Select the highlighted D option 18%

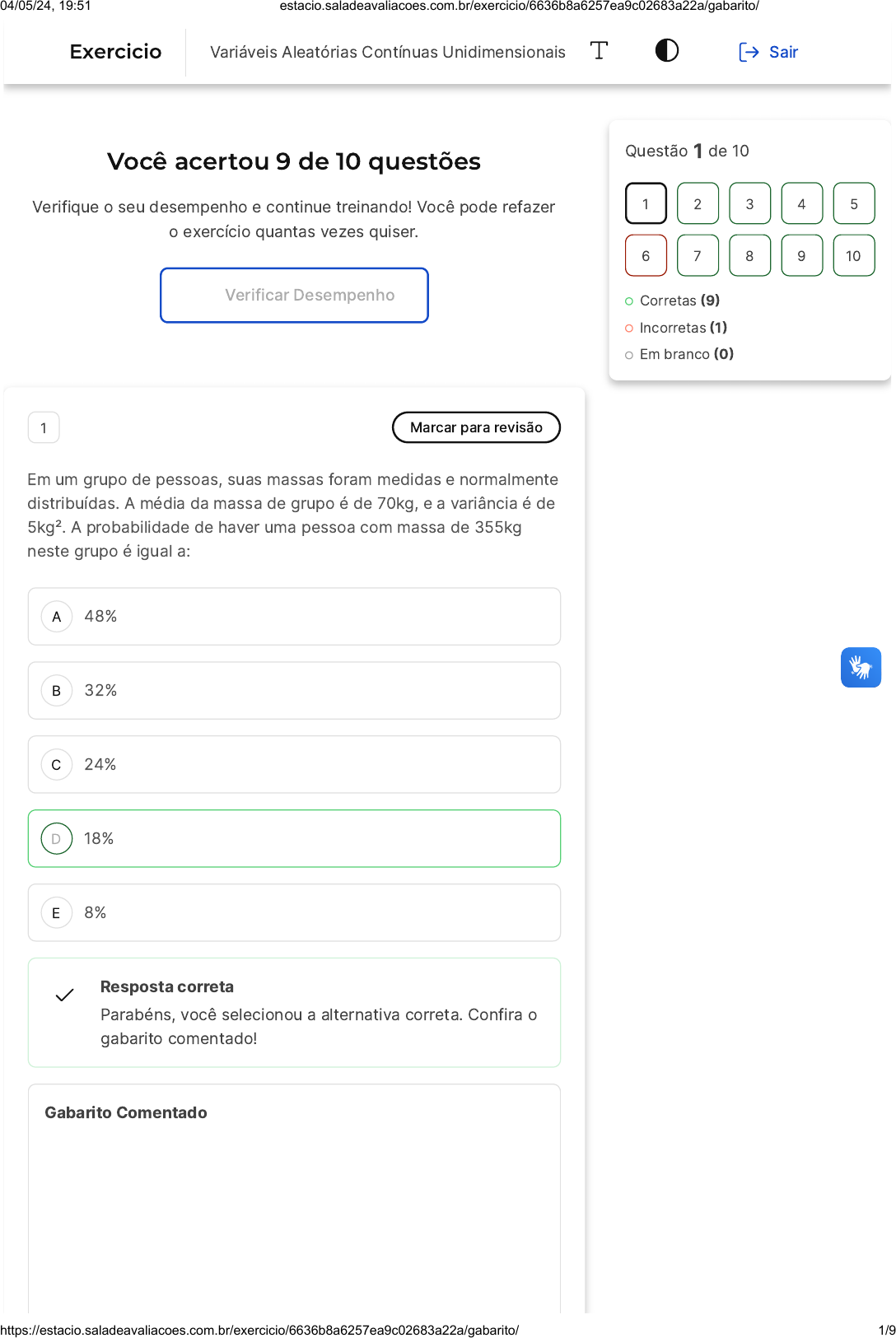tap(294, 839)
